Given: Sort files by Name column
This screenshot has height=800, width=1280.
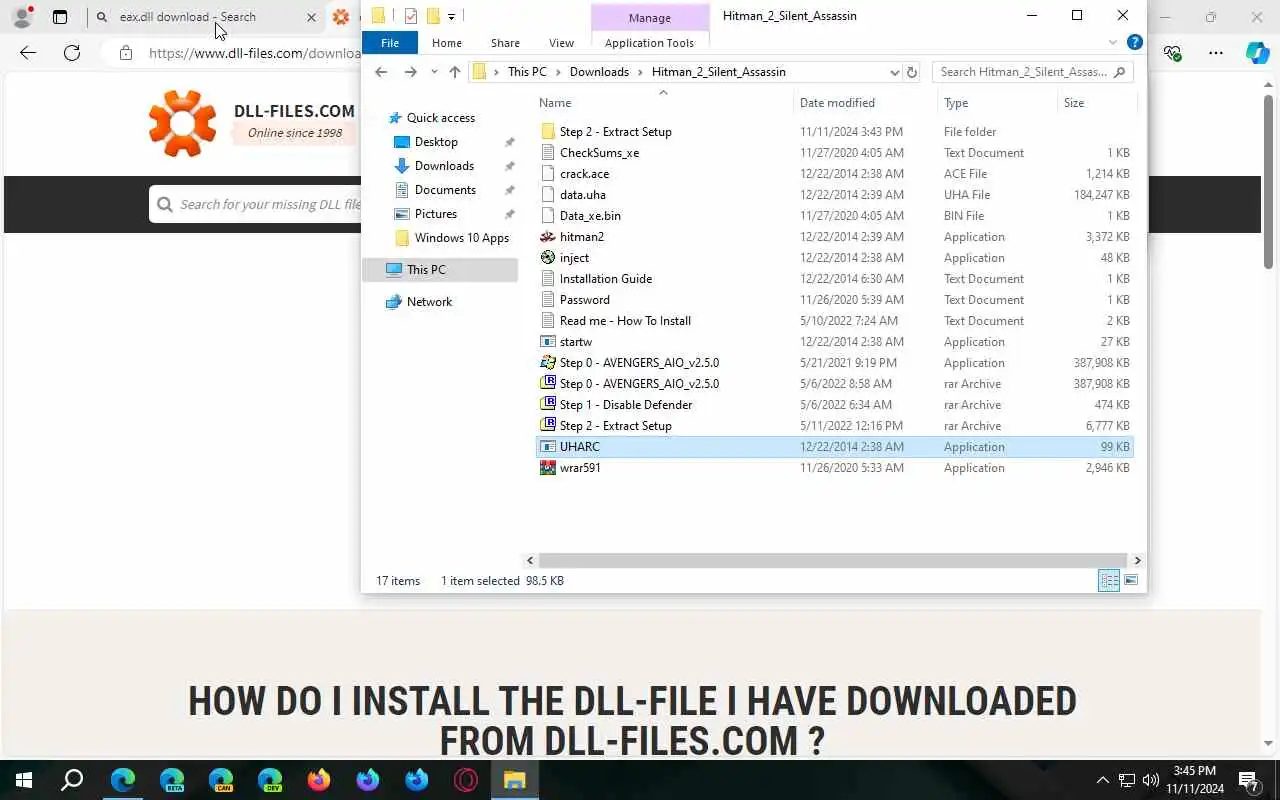Looking at the screenshot, I should click(x=663, y=103).
